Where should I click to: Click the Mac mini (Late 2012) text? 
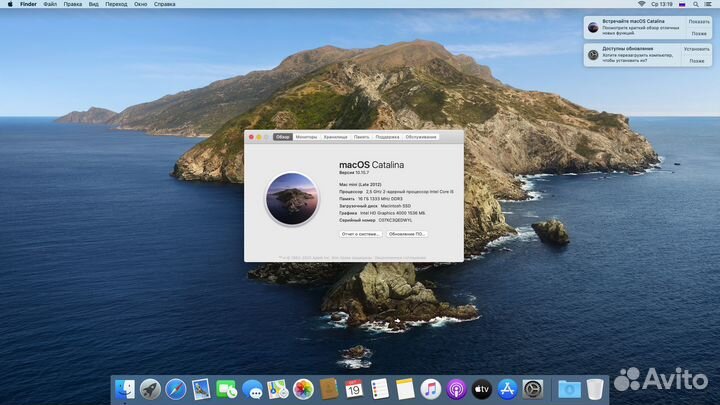(360, 185)
